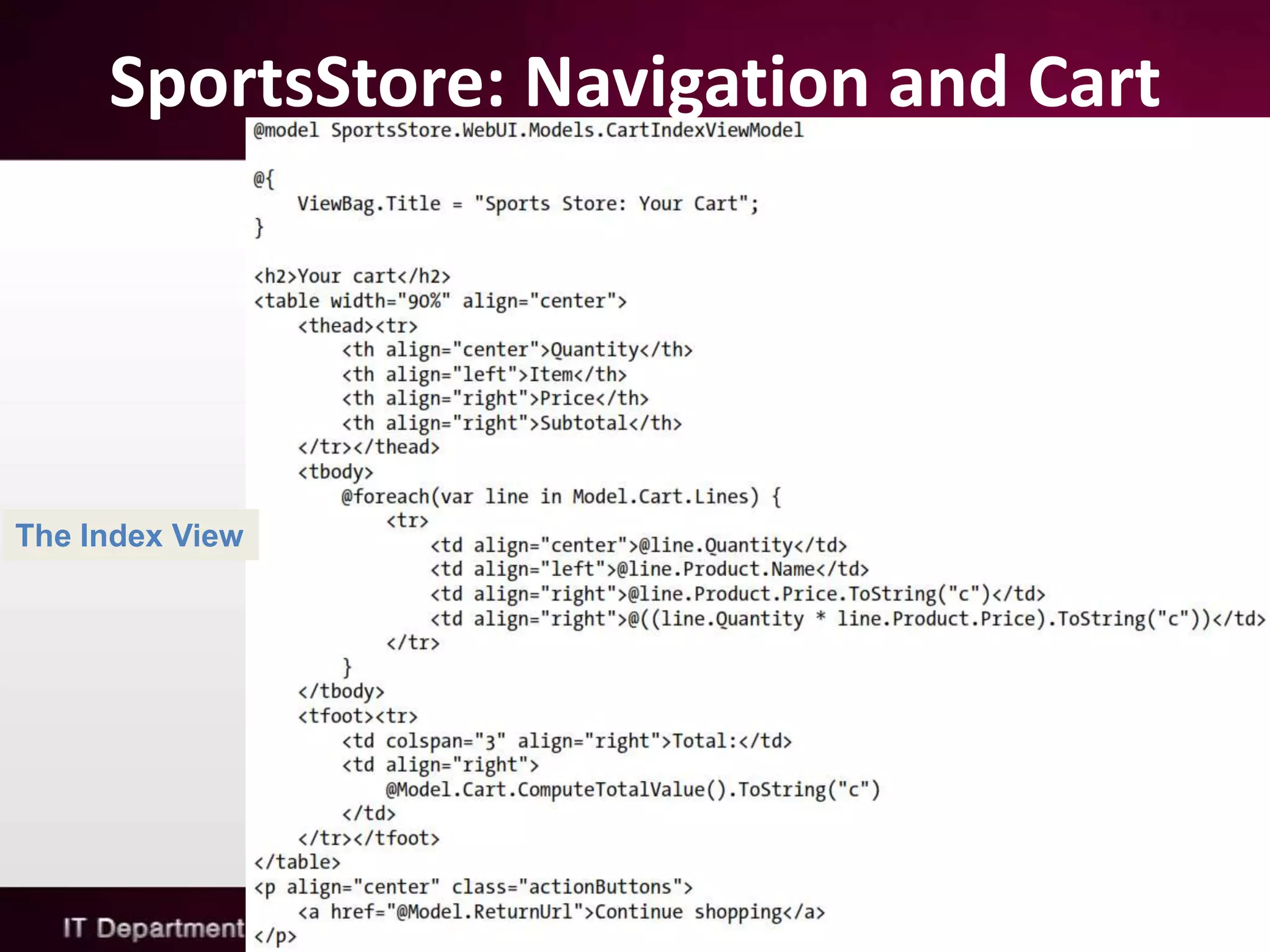Screen dimensions: 1270x952
Task: Select the Continue shopping anchor line
Action: click(561, 912)
